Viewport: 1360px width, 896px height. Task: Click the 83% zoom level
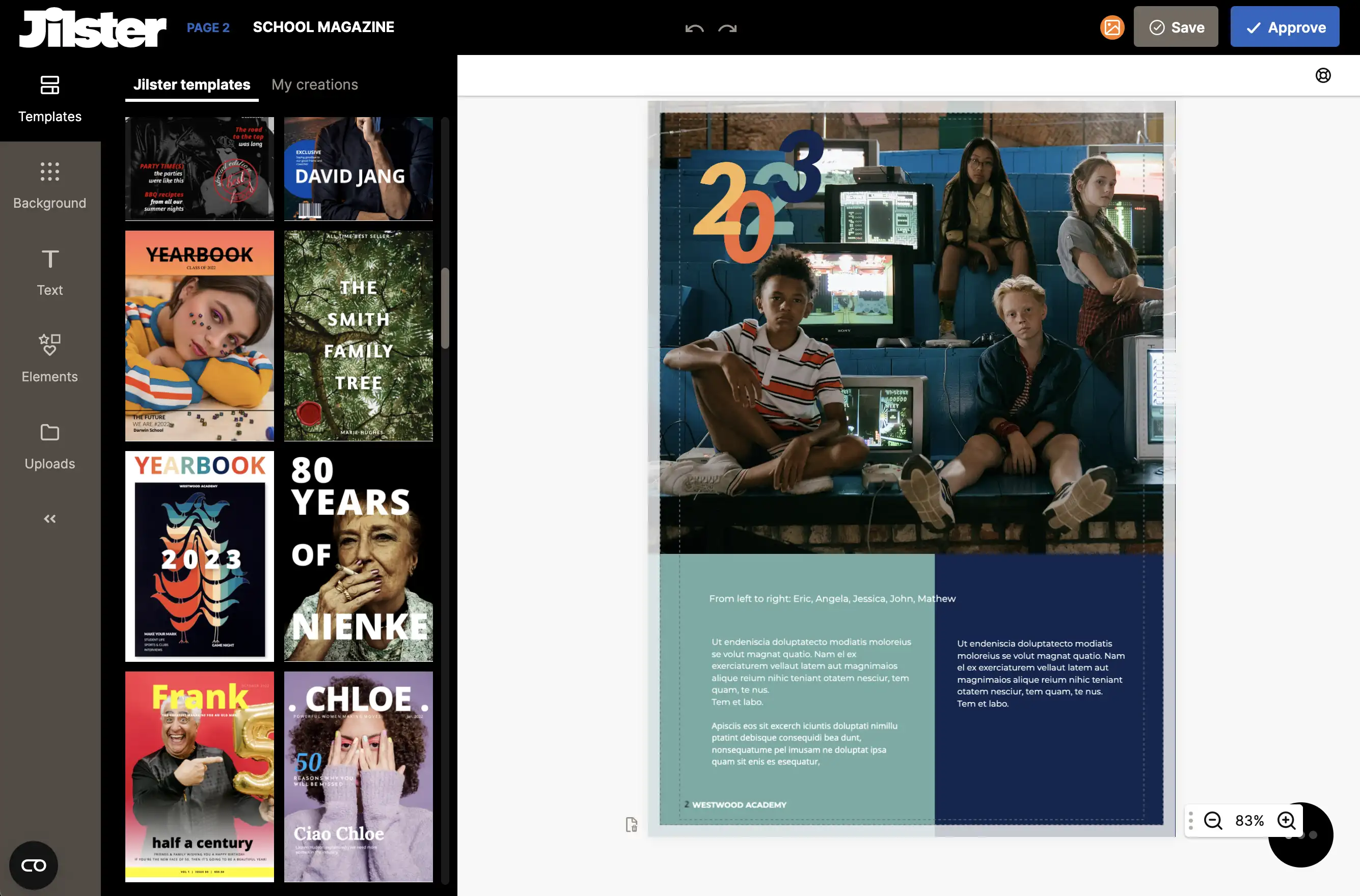[1249, 821]
